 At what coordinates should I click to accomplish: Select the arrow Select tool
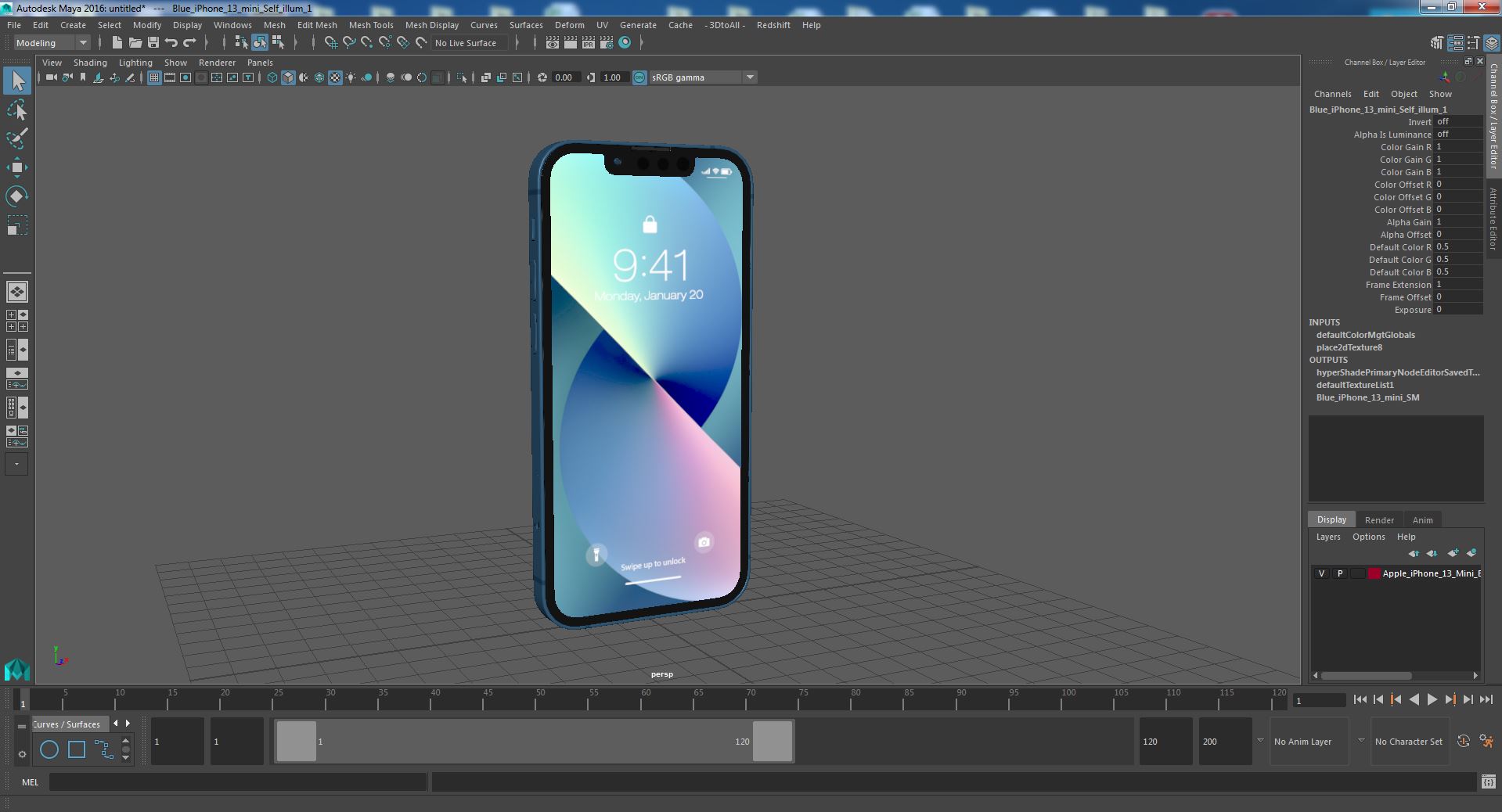17,81
